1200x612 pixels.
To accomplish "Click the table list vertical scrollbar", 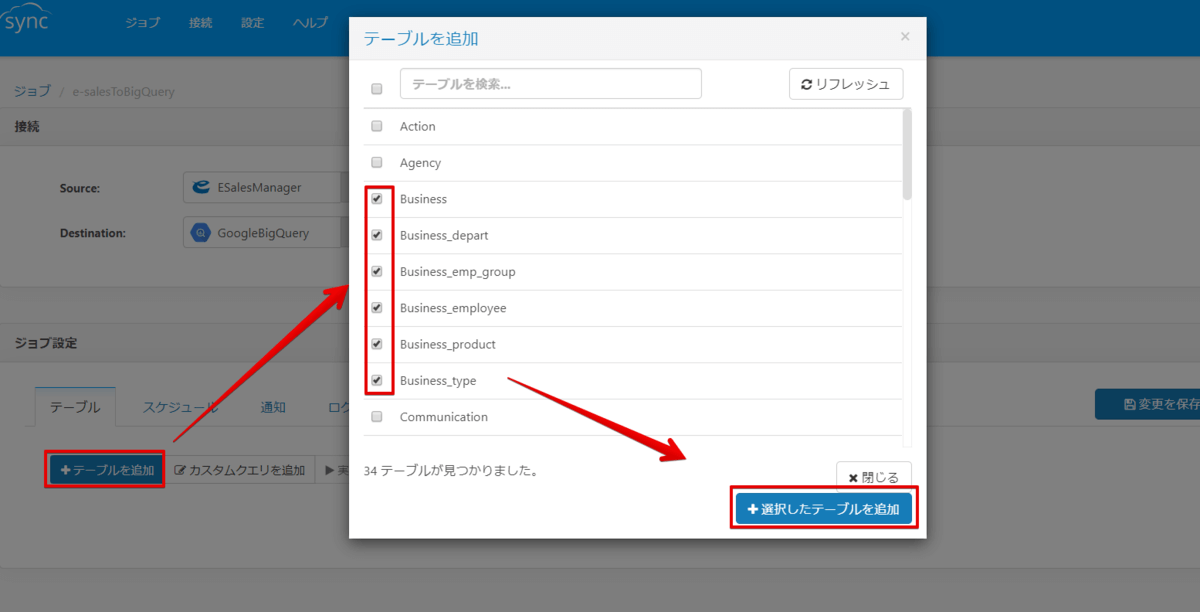I will (907, 155).
